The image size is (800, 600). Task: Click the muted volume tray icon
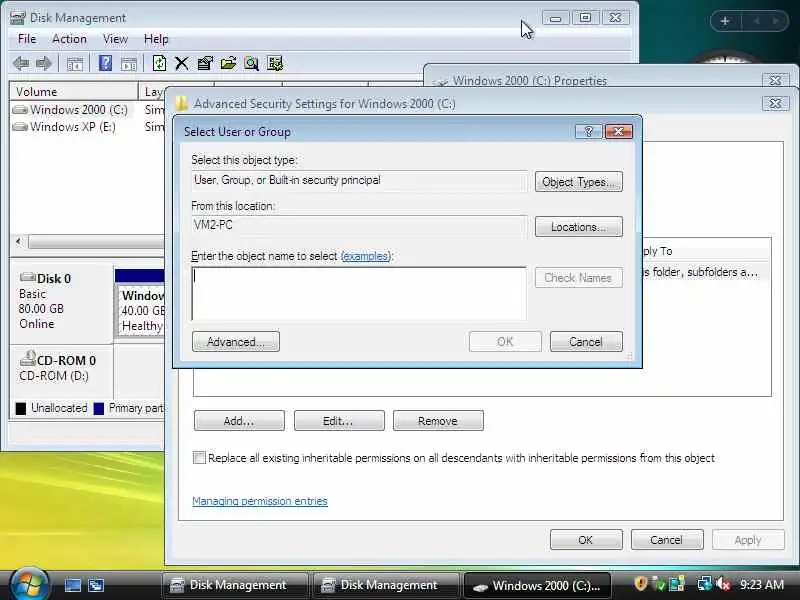coord(723,584)
